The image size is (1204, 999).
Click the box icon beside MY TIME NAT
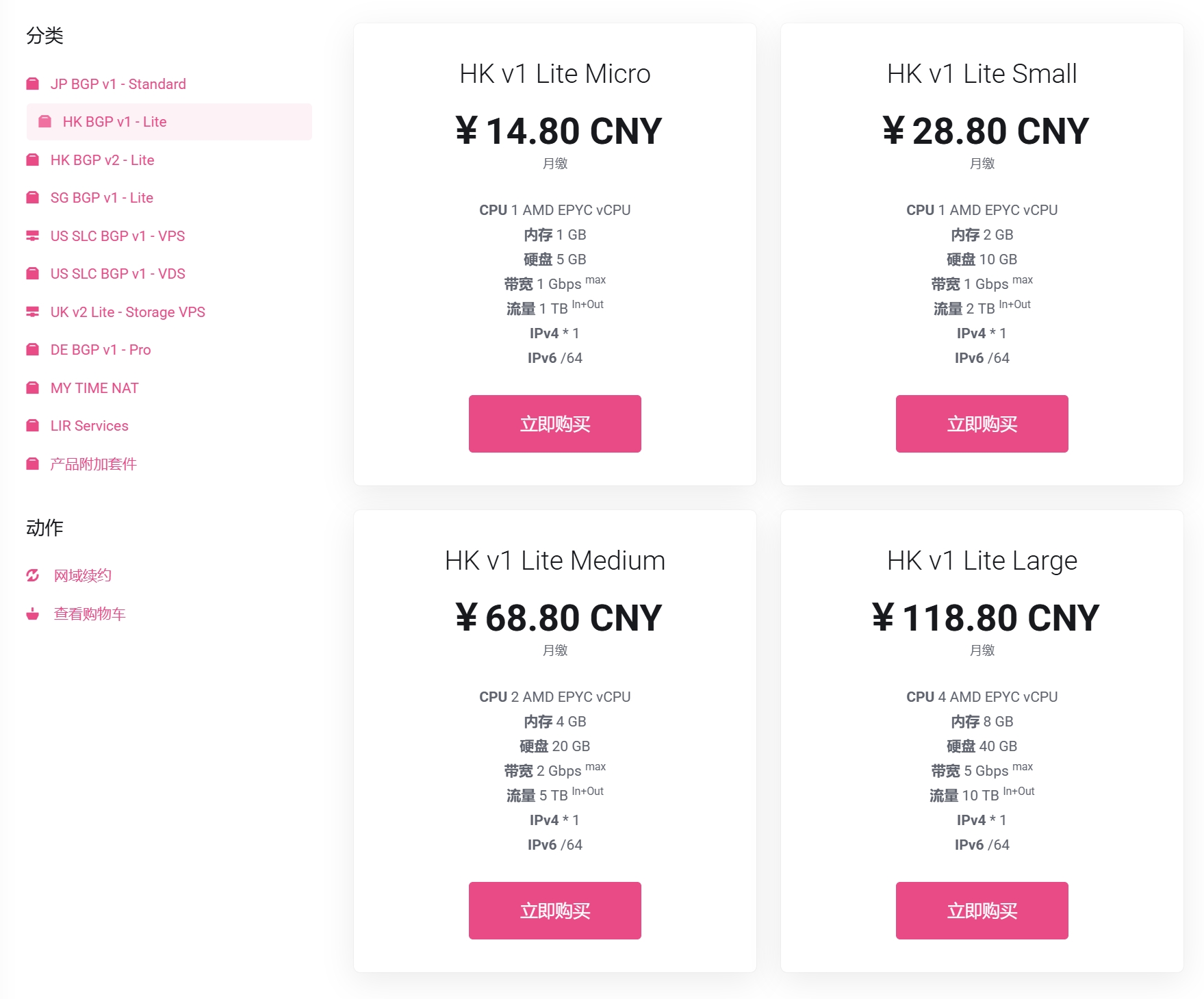click(32, 388)
